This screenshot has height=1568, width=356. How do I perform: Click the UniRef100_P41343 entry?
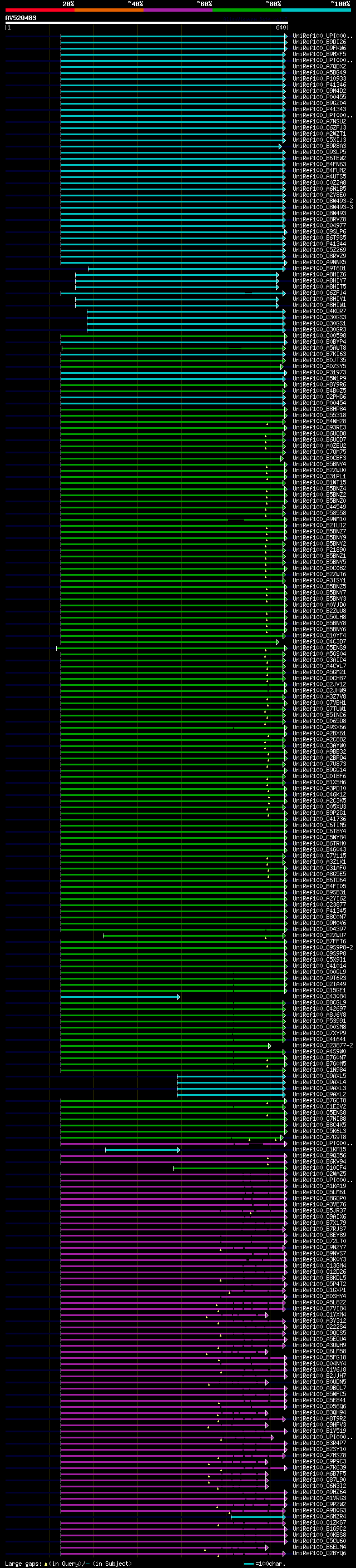click(319, 109)
